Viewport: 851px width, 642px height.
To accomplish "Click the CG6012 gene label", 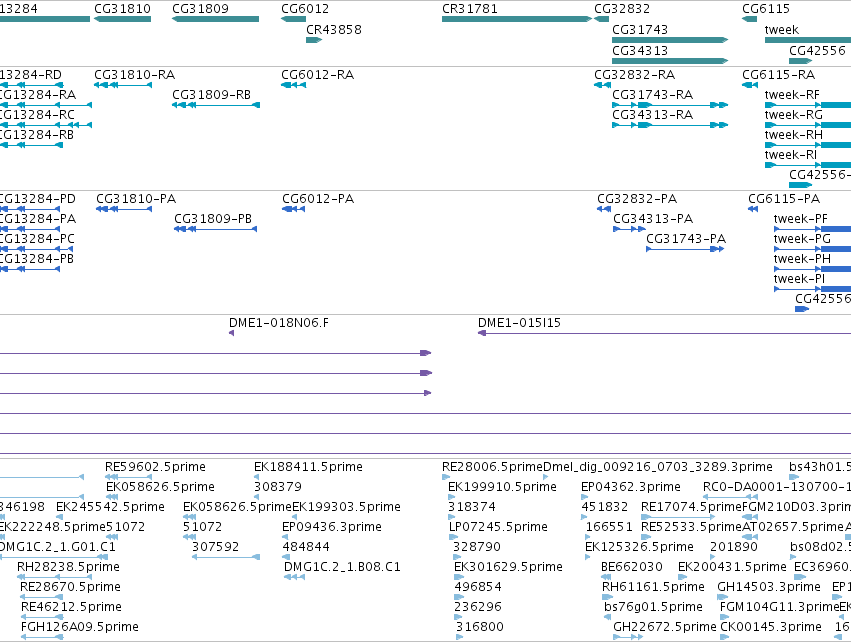I will 305,9.
